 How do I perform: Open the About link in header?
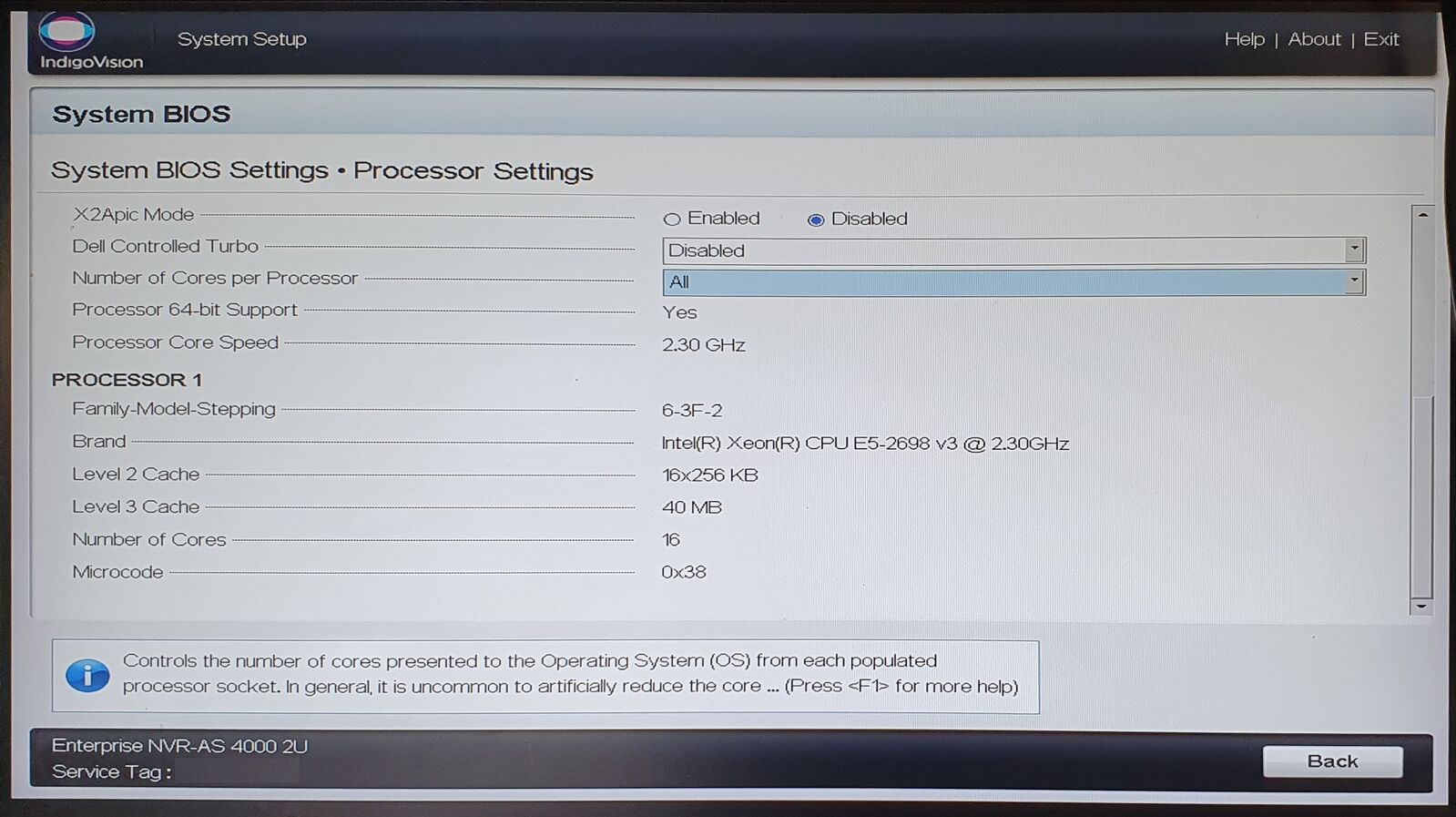(x=1314, y=39)
